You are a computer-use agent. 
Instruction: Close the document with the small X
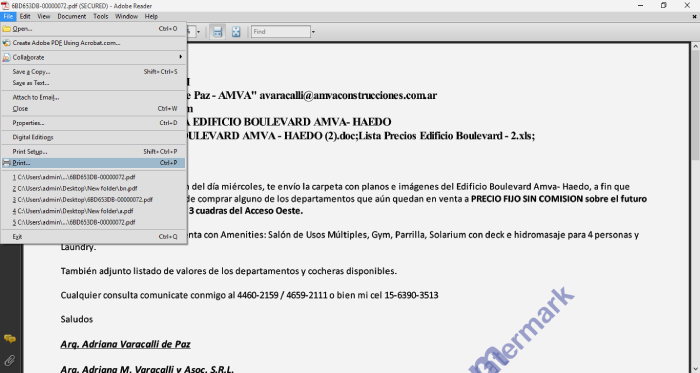pos(694,17)
